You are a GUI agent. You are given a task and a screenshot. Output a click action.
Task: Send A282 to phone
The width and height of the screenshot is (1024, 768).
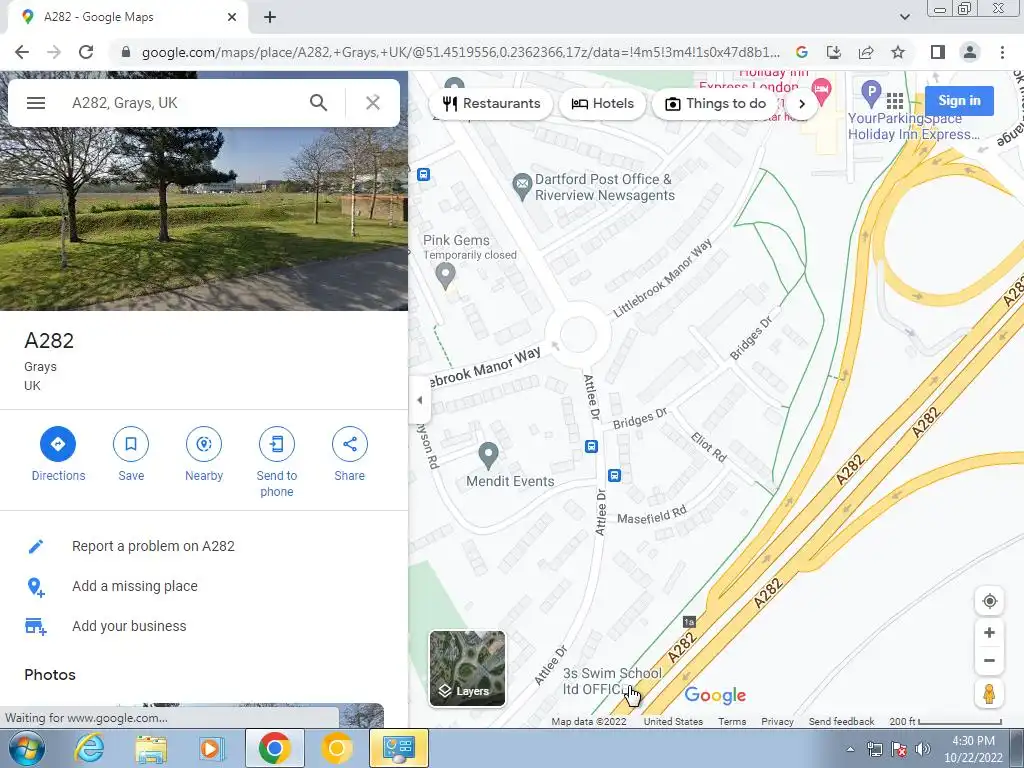coord(277,444)
